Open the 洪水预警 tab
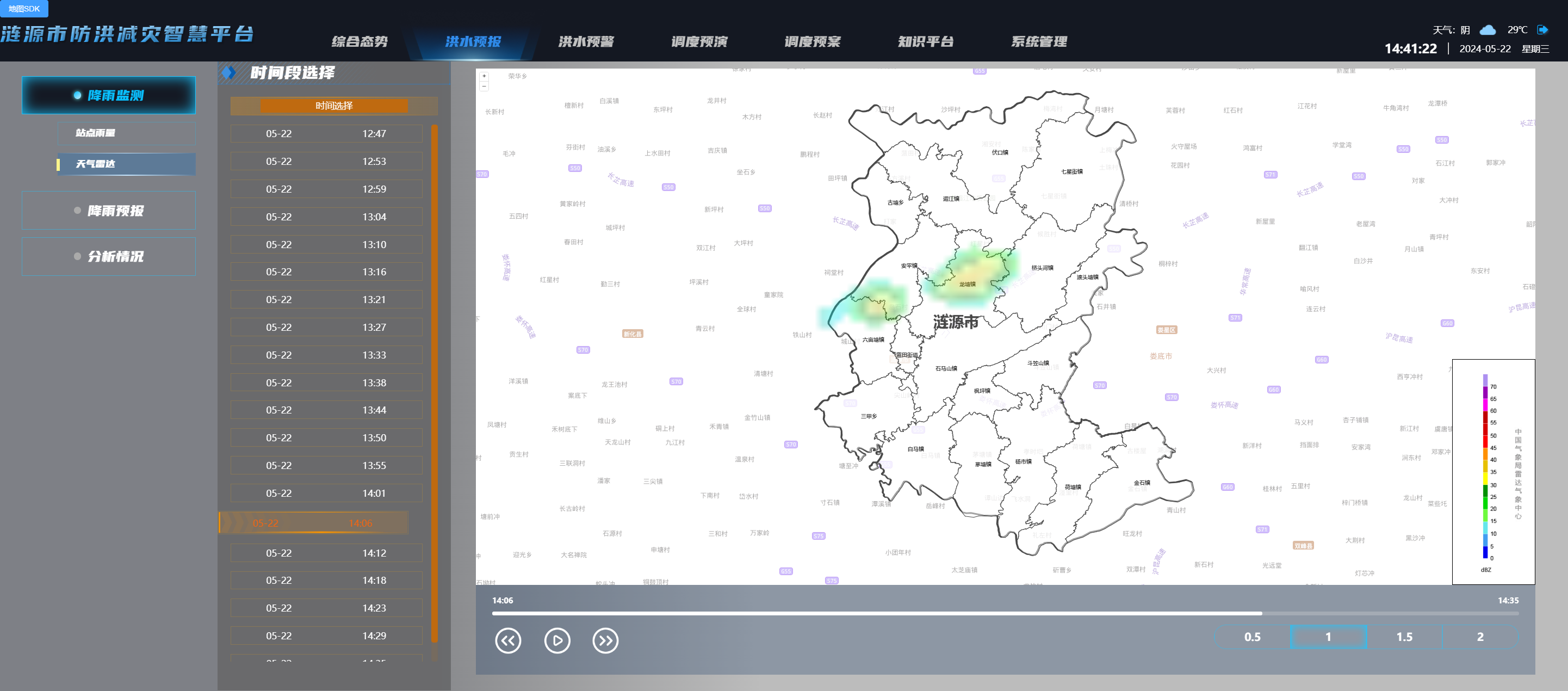 586,41
